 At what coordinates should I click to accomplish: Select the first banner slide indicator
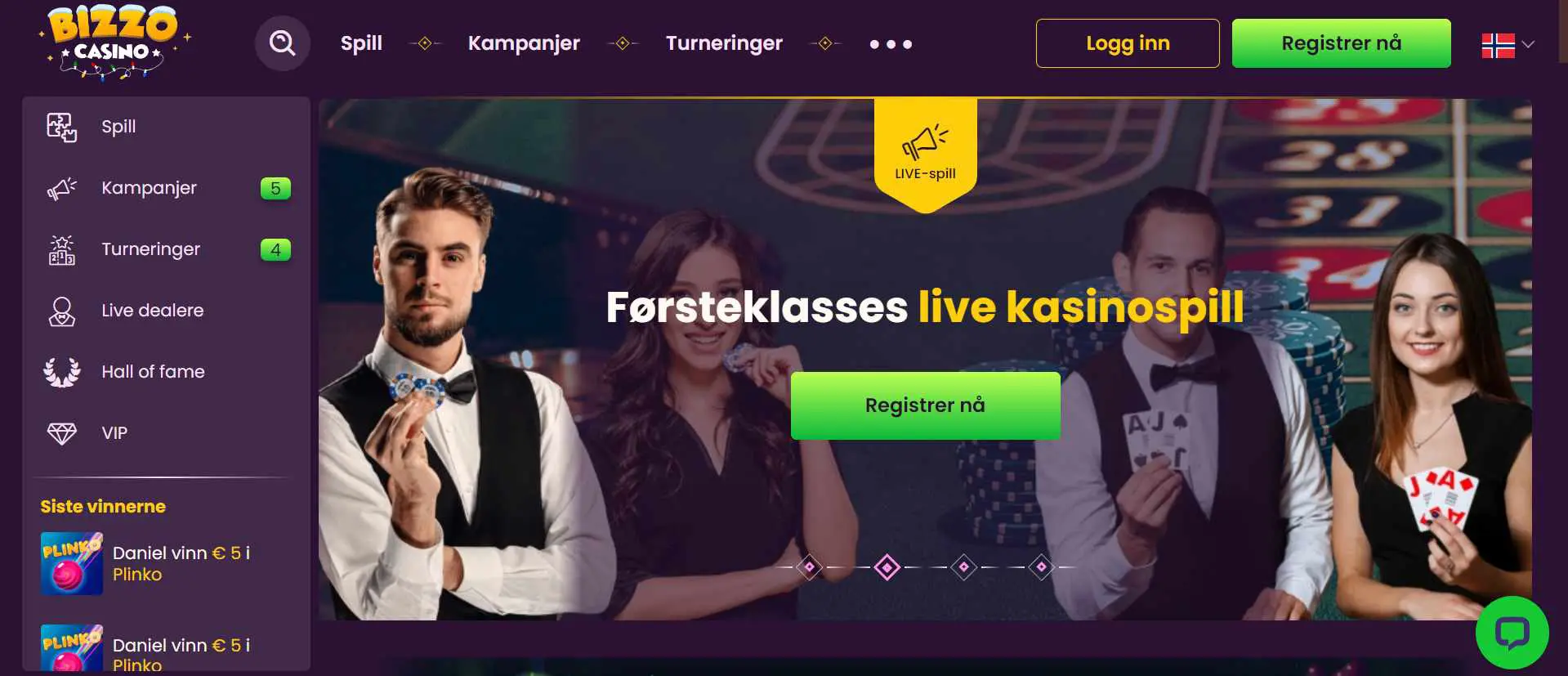(809, 566)
